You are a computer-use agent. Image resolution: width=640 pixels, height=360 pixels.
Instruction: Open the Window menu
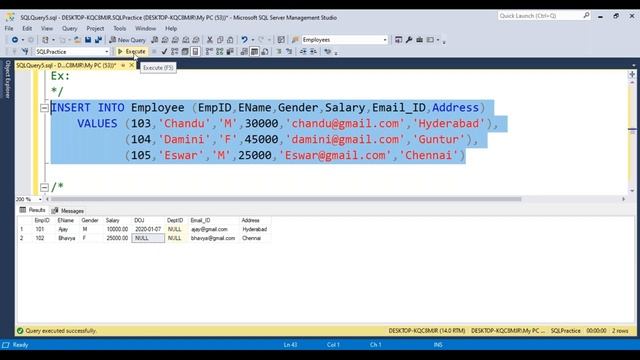(x=145, y=29)
